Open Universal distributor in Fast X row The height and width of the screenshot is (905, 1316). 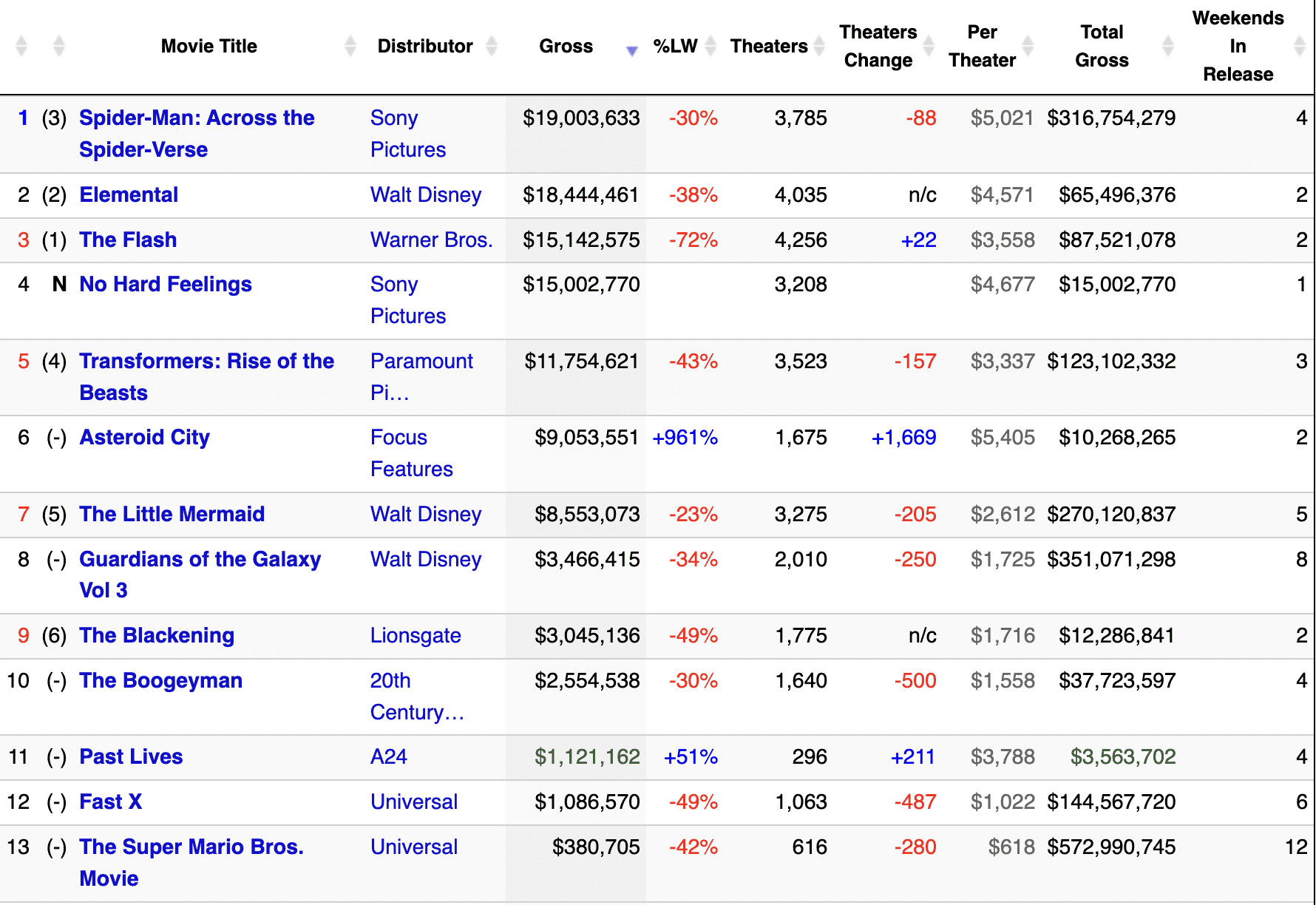pos(414,801)
